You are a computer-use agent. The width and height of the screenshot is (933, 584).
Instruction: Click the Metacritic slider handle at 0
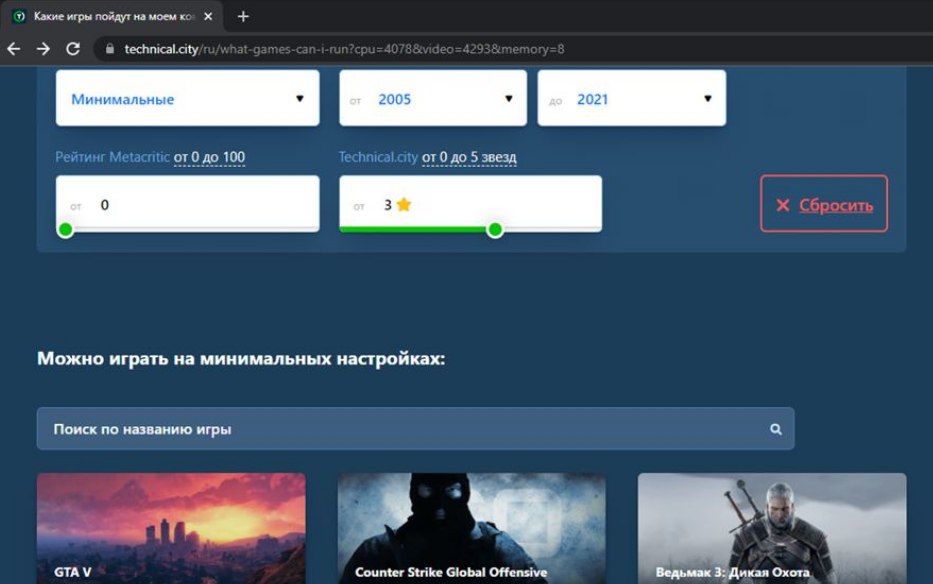coord(65,229)
